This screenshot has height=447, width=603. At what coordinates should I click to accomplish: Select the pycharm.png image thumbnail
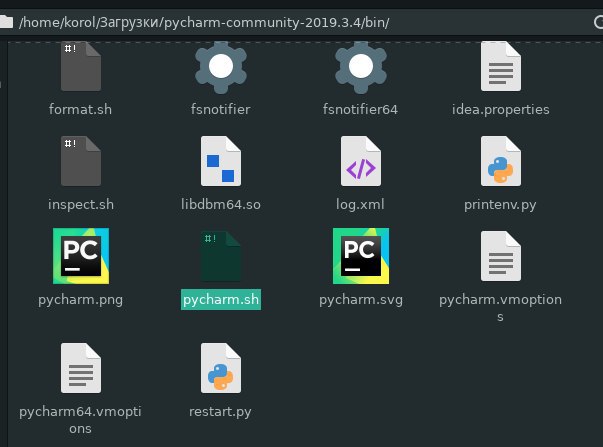pyautogui.click(x=81, y=256)
